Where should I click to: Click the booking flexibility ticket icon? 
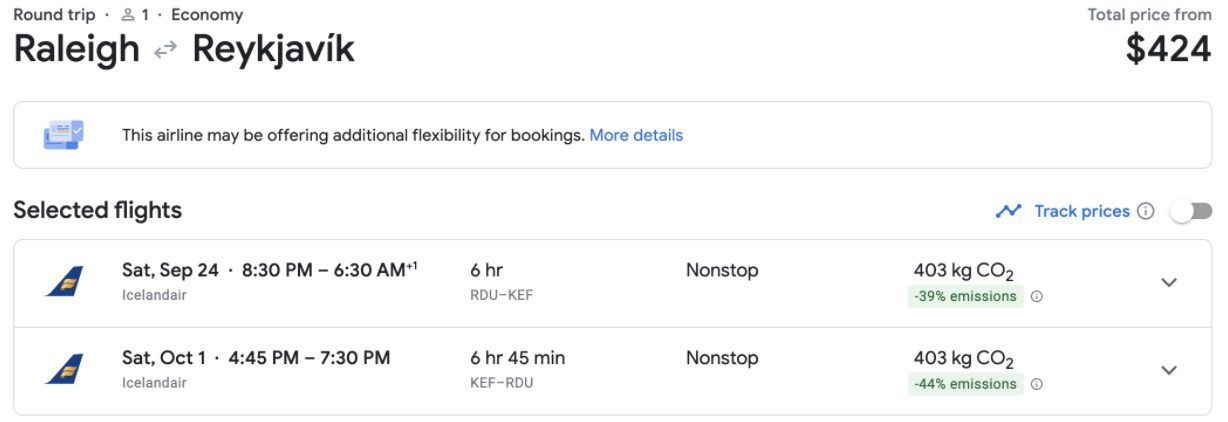coord(64,134)
